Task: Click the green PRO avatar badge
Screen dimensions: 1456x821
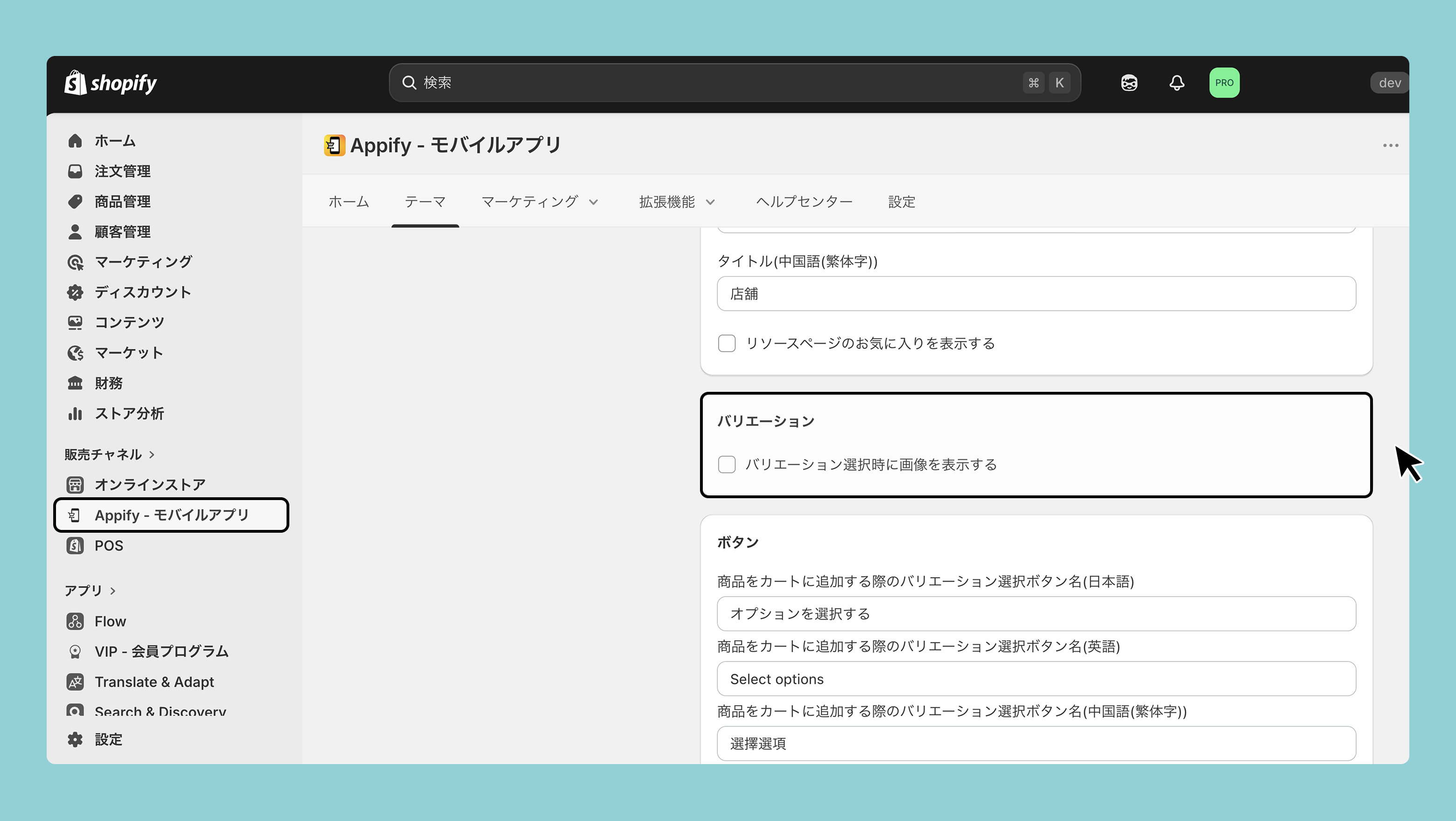Action: (x=1224, y=83)
